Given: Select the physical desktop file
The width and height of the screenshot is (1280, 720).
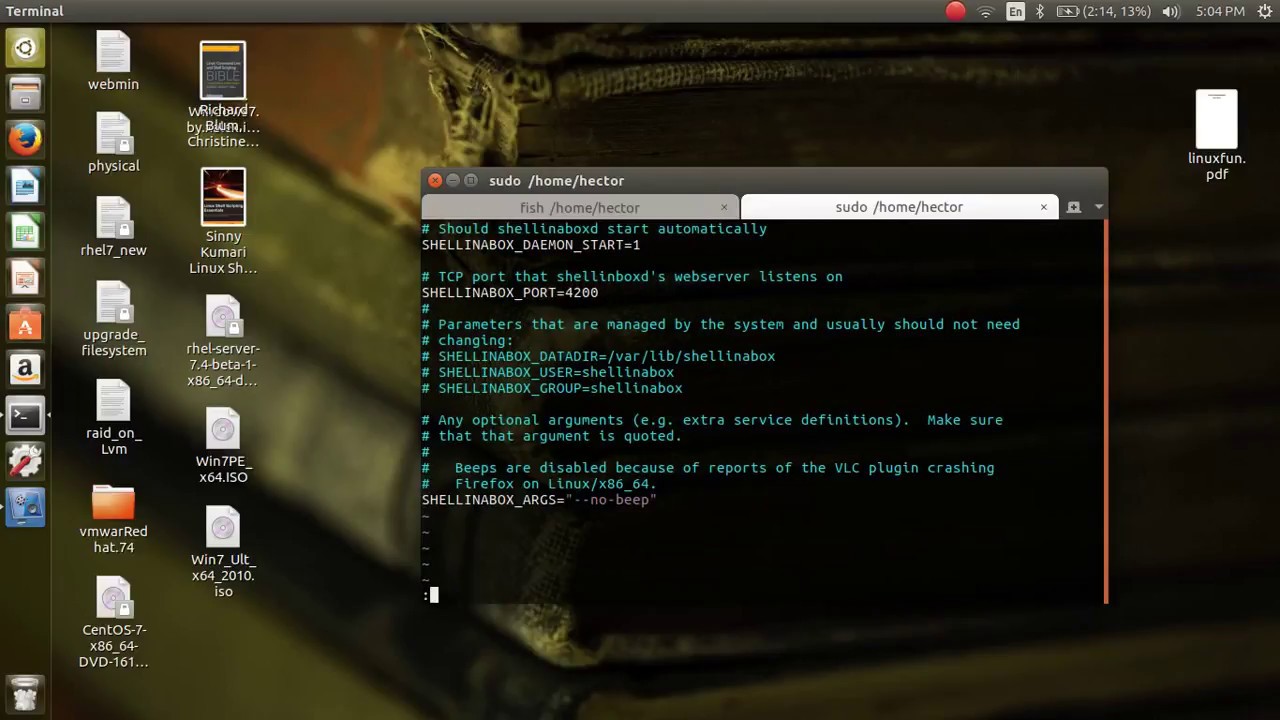Looking at the screenshot, I should [113, 143].
